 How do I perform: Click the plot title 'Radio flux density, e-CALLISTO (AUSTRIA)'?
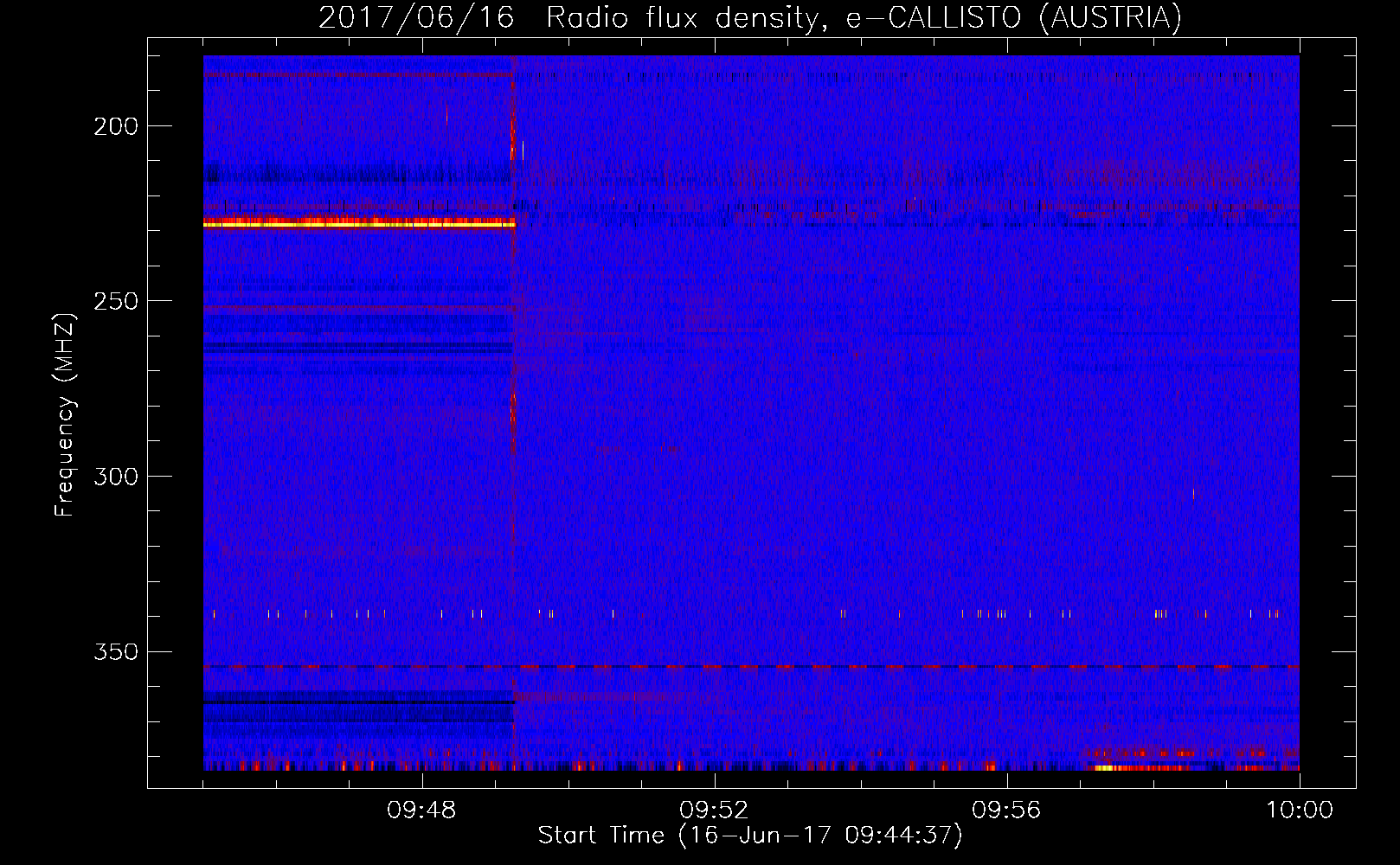click(864, 18)
